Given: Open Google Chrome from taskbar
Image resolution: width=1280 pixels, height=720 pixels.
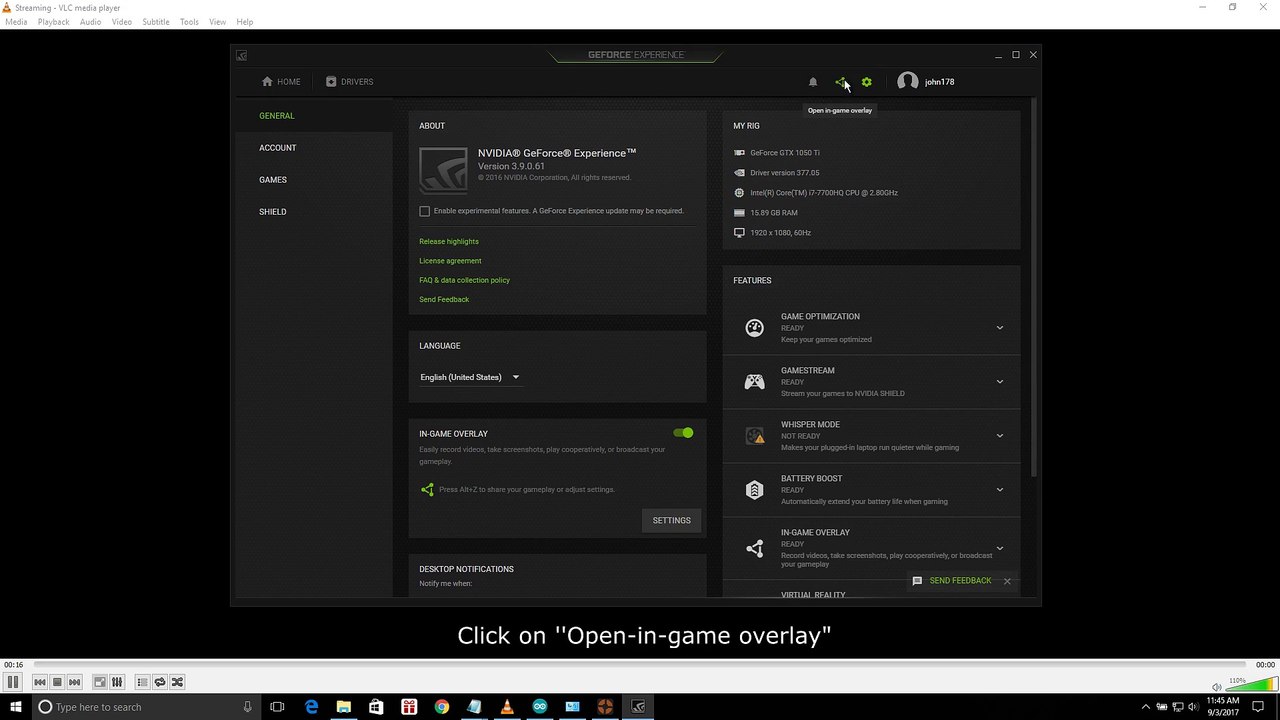Looking at the screenshot, I should [x=442, y=707].
